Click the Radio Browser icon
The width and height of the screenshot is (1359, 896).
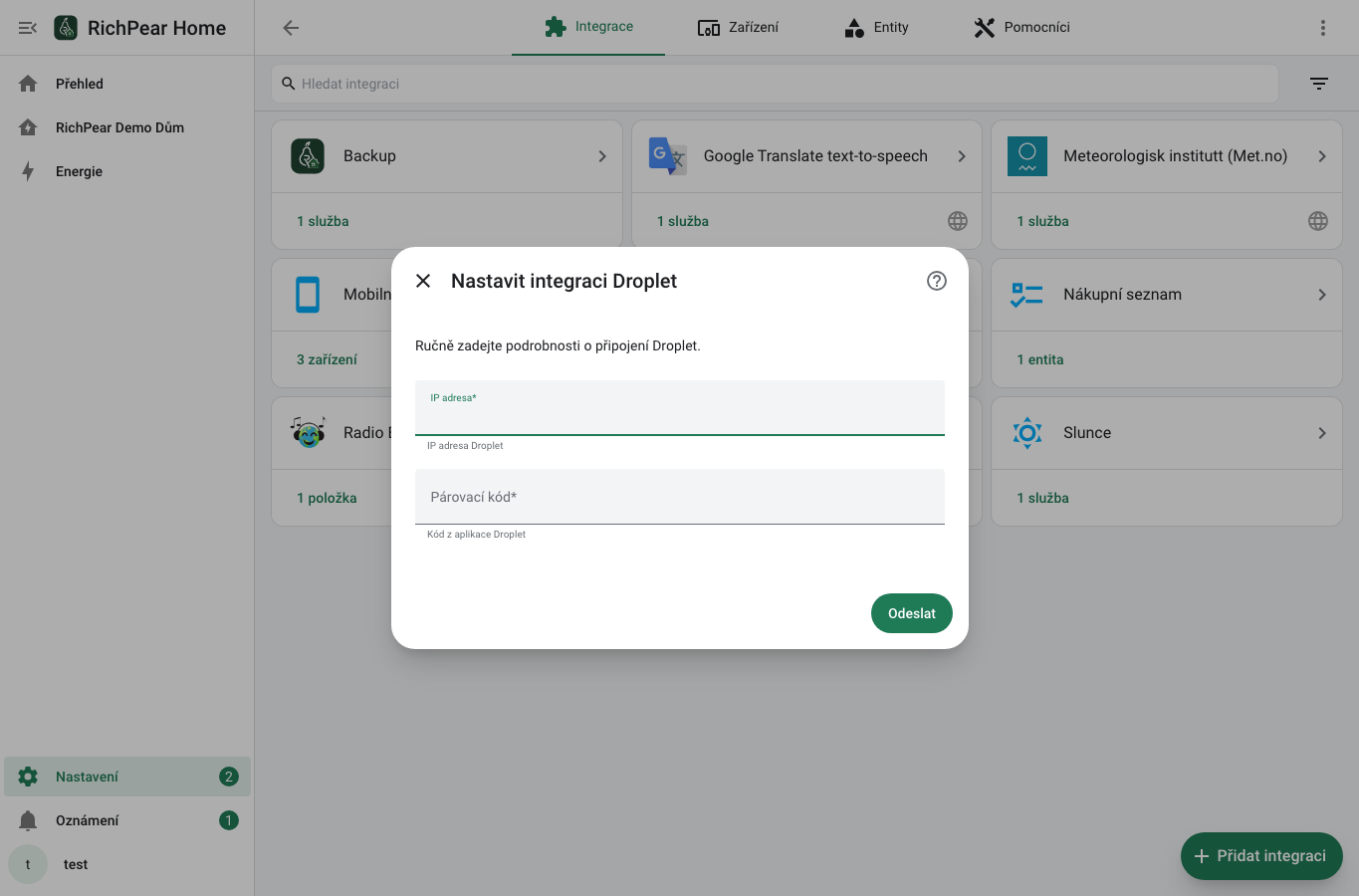pos(308,432)
